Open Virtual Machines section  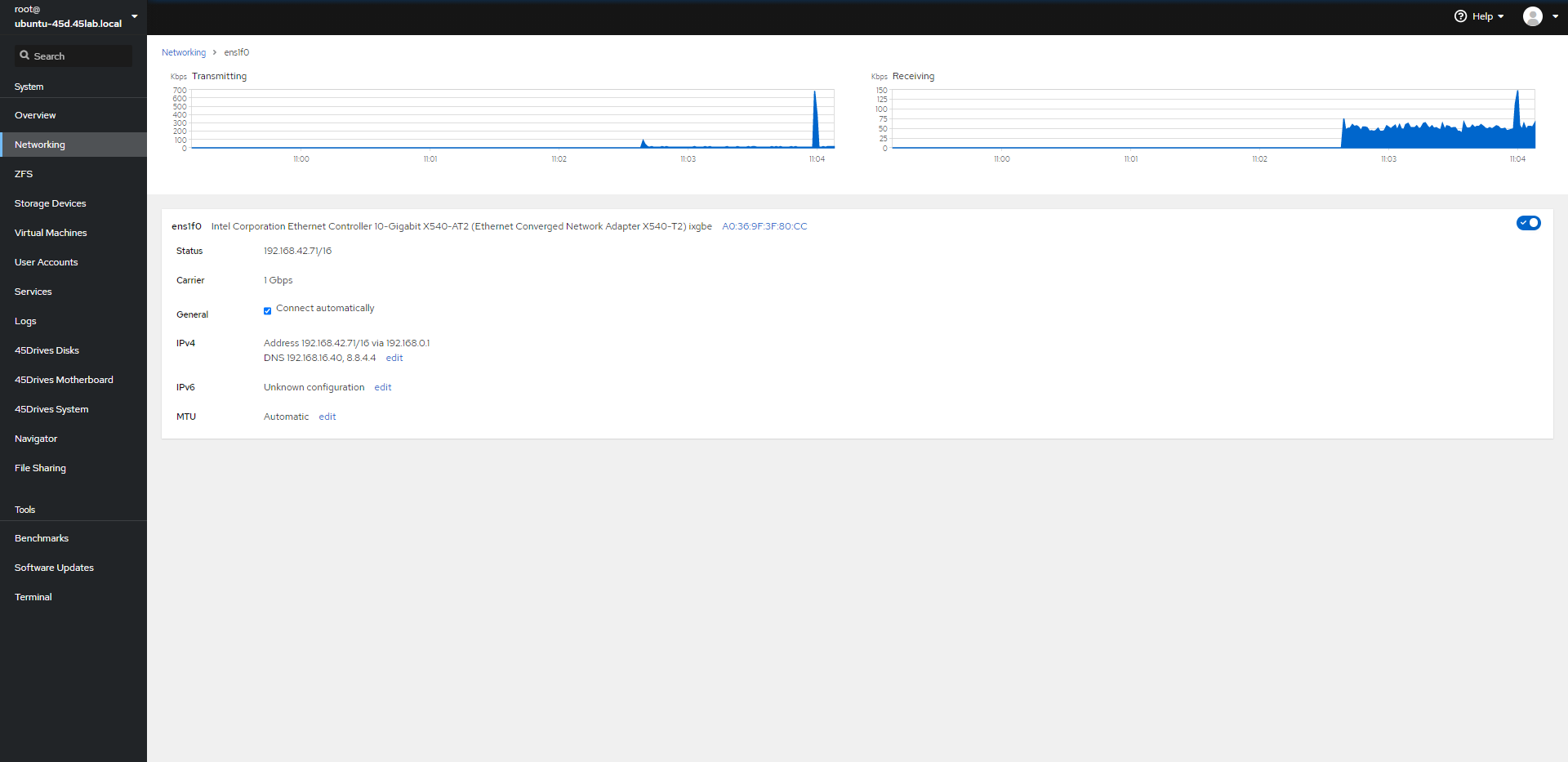[73, 233]
